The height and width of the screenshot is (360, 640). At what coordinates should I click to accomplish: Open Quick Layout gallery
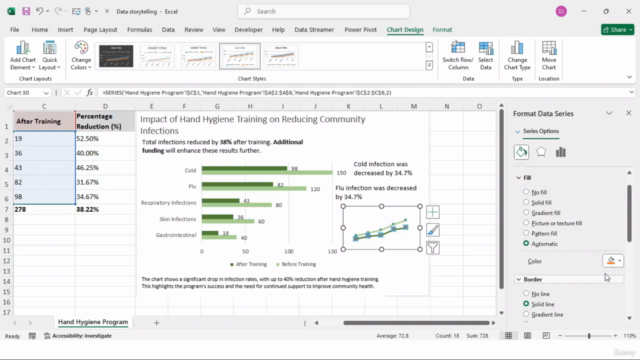coord(50,56)
